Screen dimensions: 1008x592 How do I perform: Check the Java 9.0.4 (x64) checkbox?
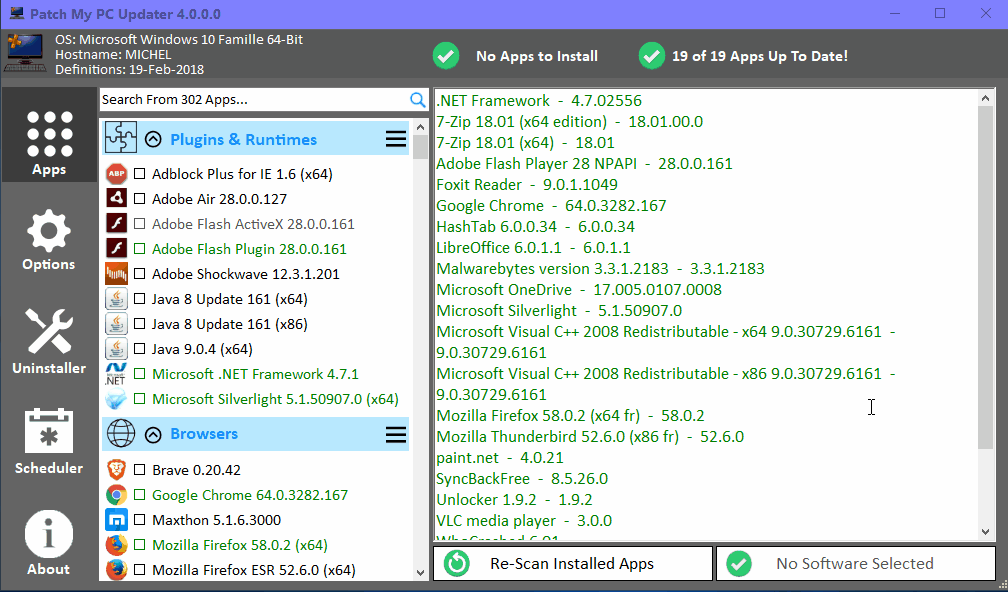coord(140,349)
